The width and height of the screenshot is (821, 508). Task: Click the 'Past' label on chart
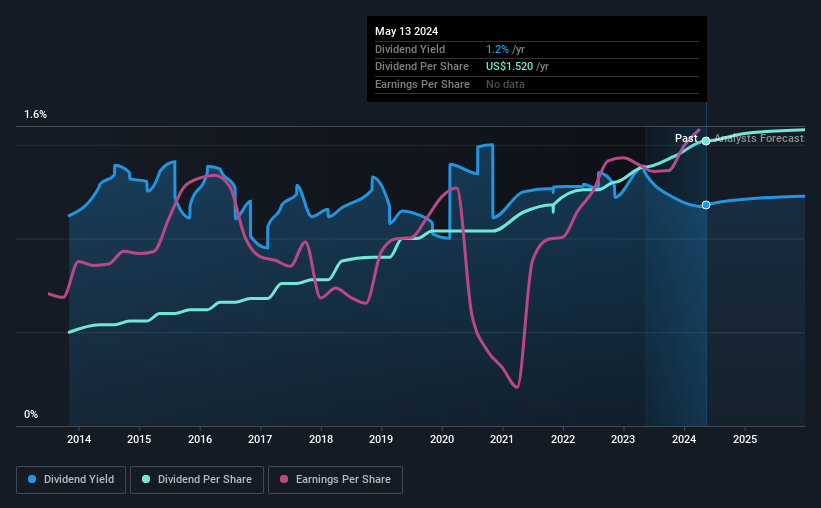click(686, 138)
